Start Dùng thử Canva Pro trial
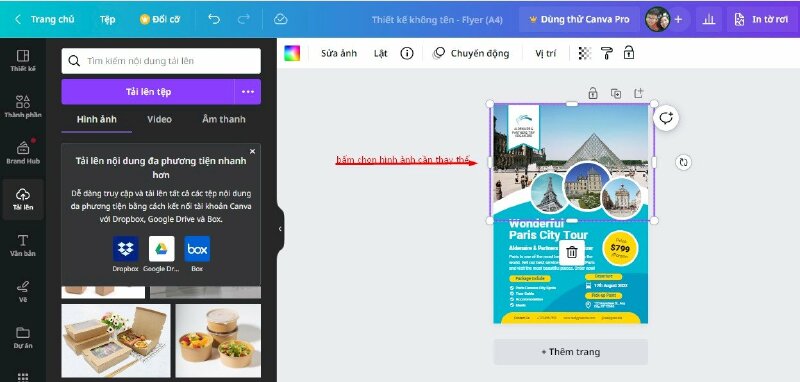The height and width of the screenshot is (382, 800). tap(579, 19)
